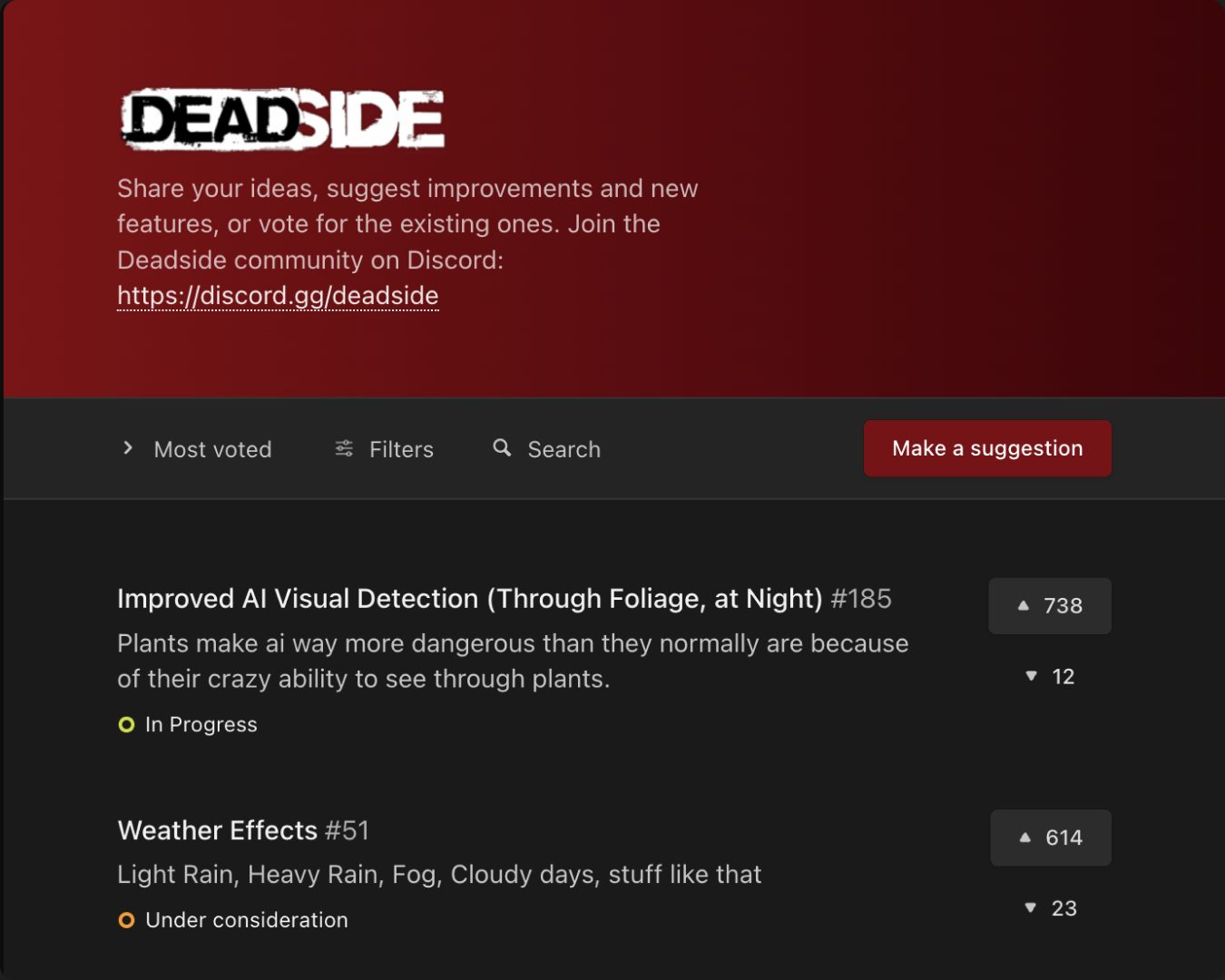Image resolution: width=1225 pixels, height=980 pixels.
Task: Click the down arrow beside 12
Action: tap(1031, 676)
